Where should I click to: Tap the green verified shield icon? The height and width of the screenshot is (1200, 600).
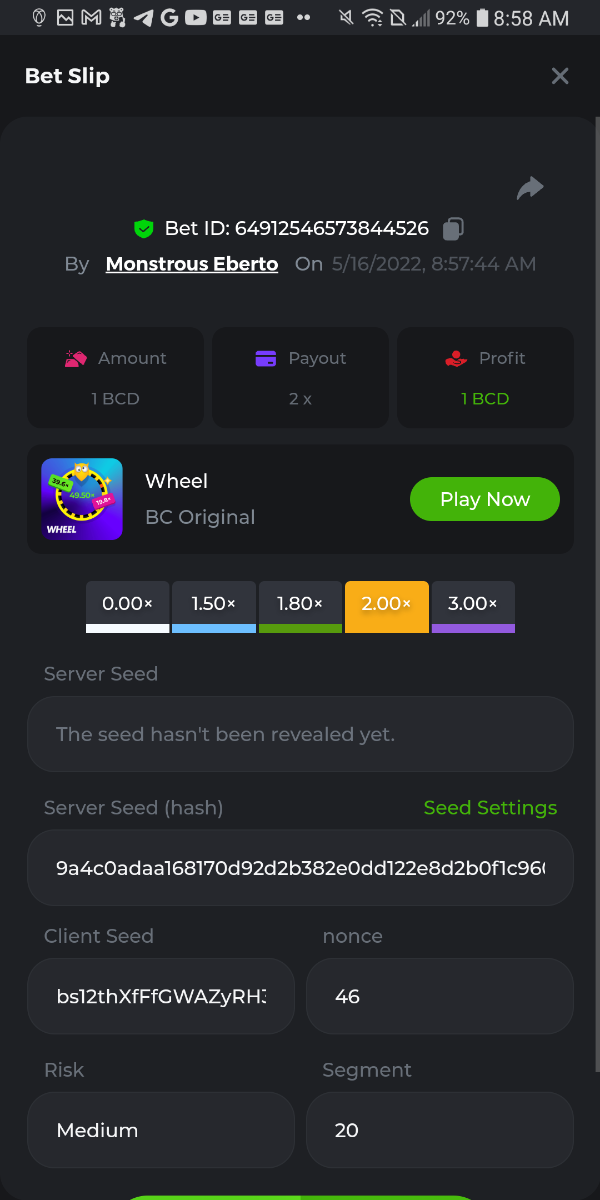(x=144, y=229)
